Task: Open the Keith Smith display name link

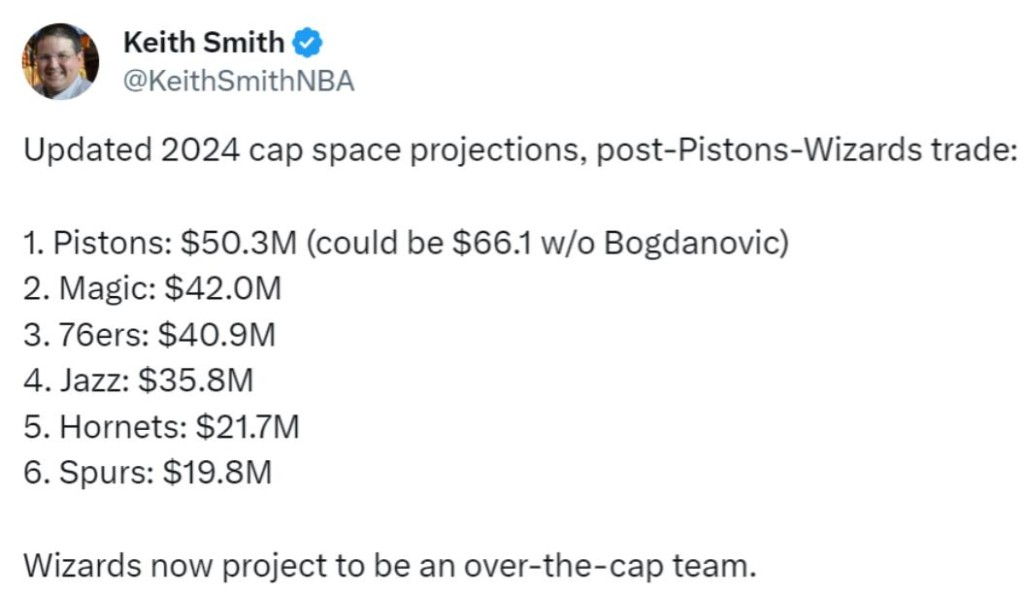Action: (x=204, y=42)
